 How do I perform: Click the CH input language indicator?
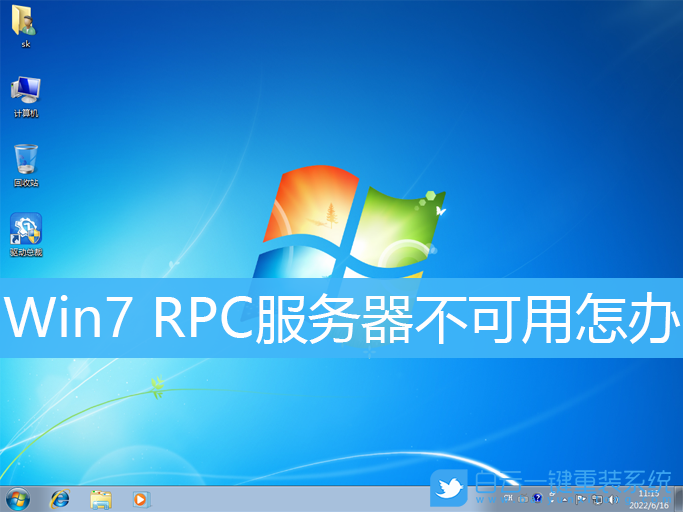[x=508, y=498]
